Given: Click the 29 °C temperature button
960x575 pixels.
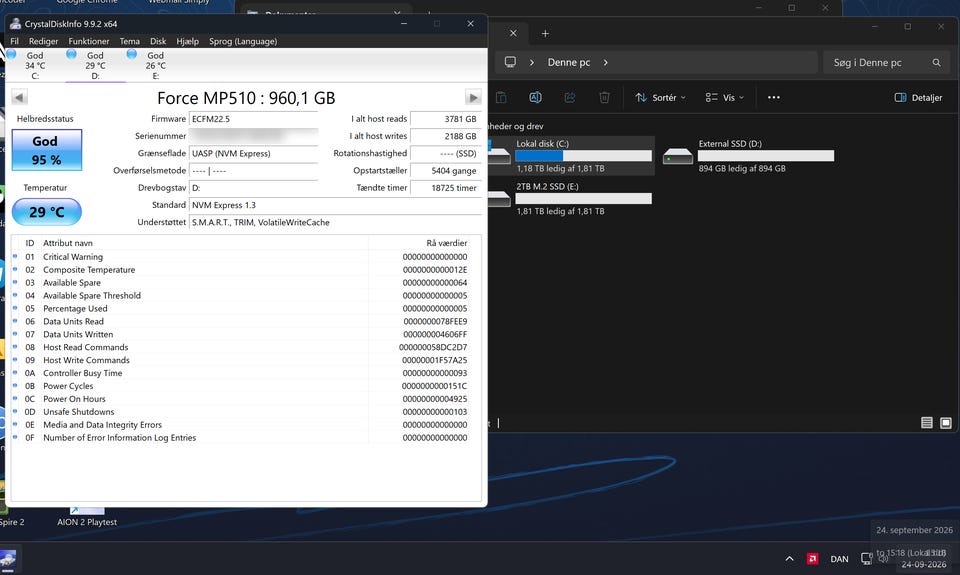Looking at the screenshot, I should point(47,212).
